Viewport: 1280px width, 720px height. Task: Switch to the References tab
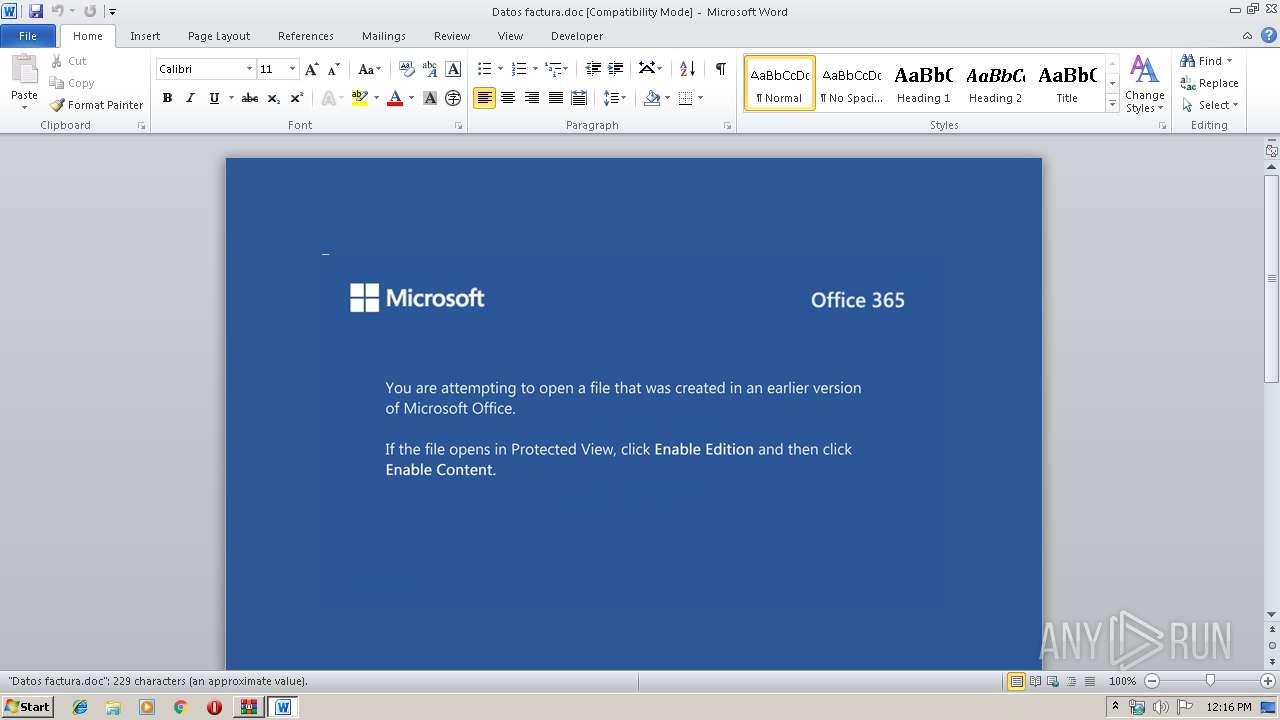[x=306, y=36]
